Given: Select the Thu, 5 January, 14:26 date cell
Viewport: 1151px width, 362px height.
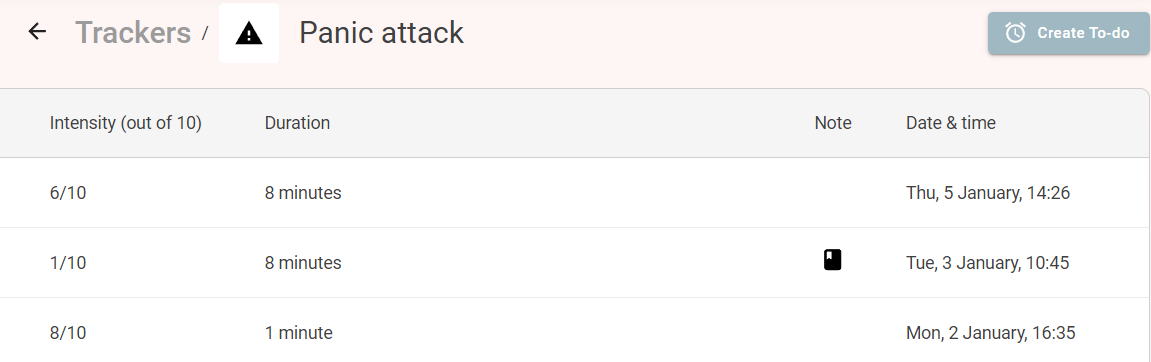Looking at the screenshot, I should tap(988, 193).
